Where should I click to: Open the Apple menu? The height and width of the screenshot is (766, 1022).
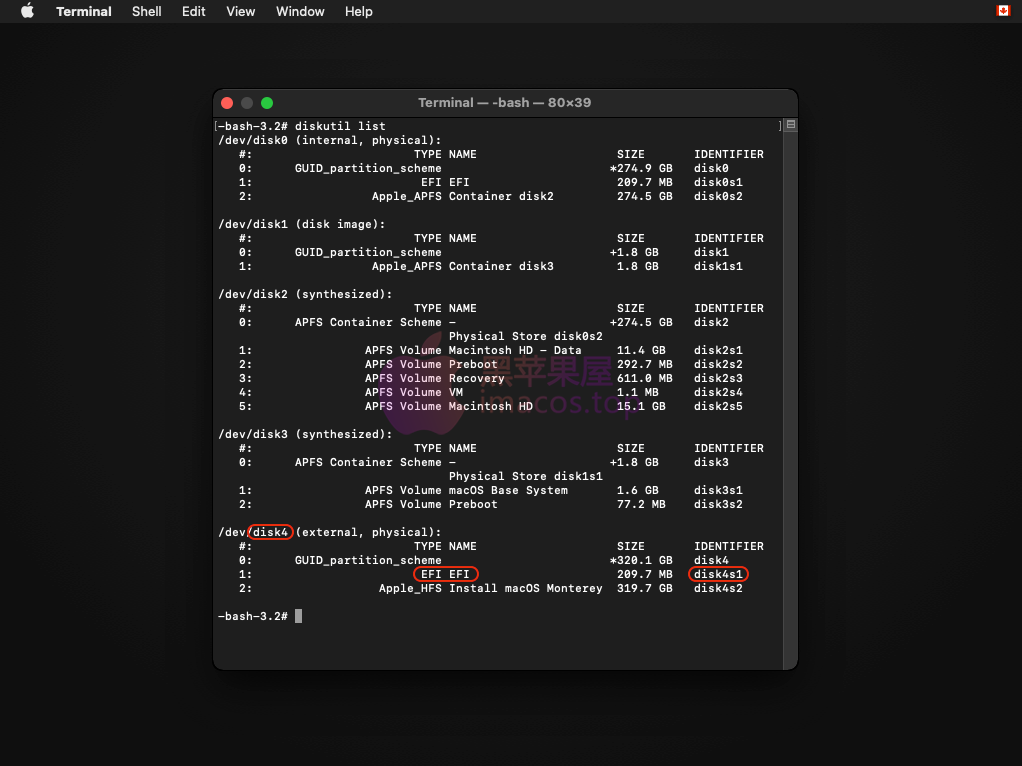(x=27, y=11)
